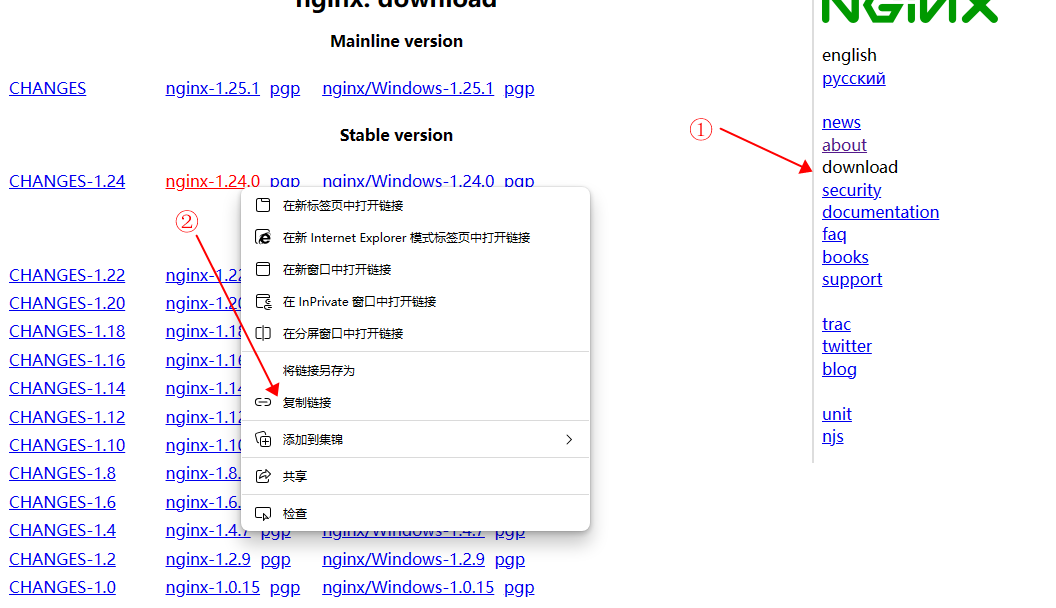
Task: Click the open link in new tab icon
Action: point(264,206)
